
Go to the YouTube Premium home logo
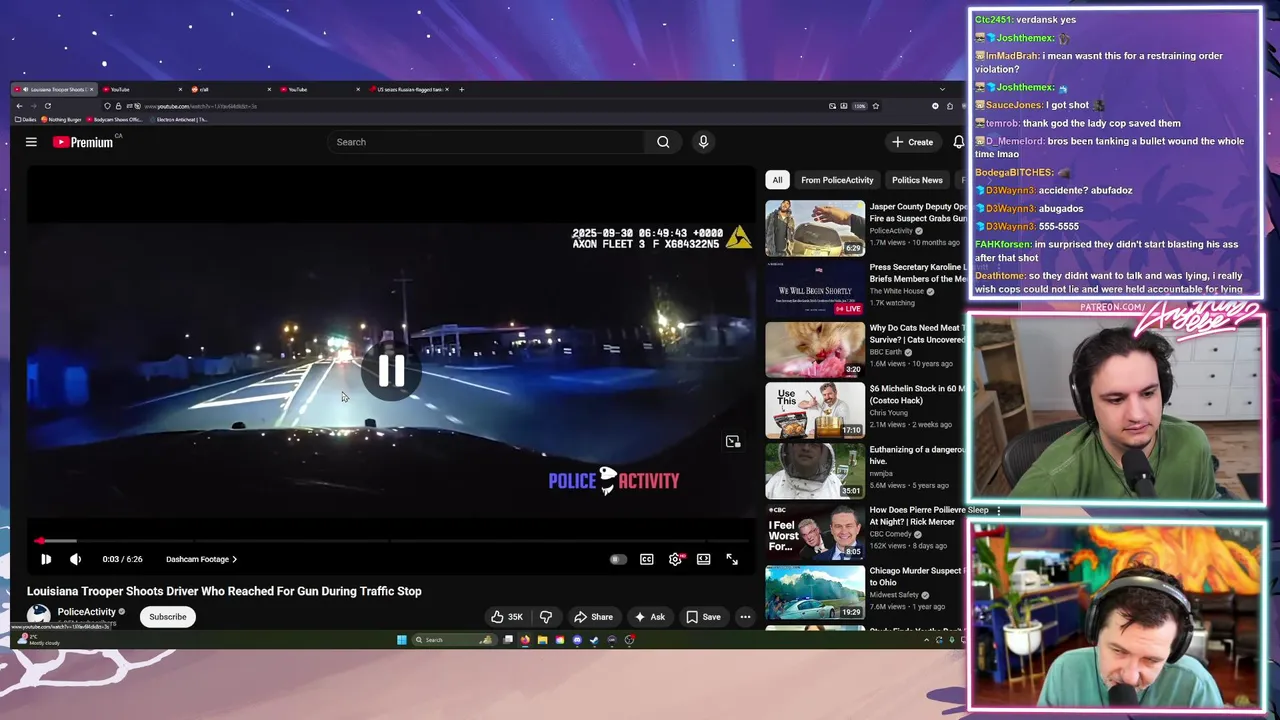[84, 142]
